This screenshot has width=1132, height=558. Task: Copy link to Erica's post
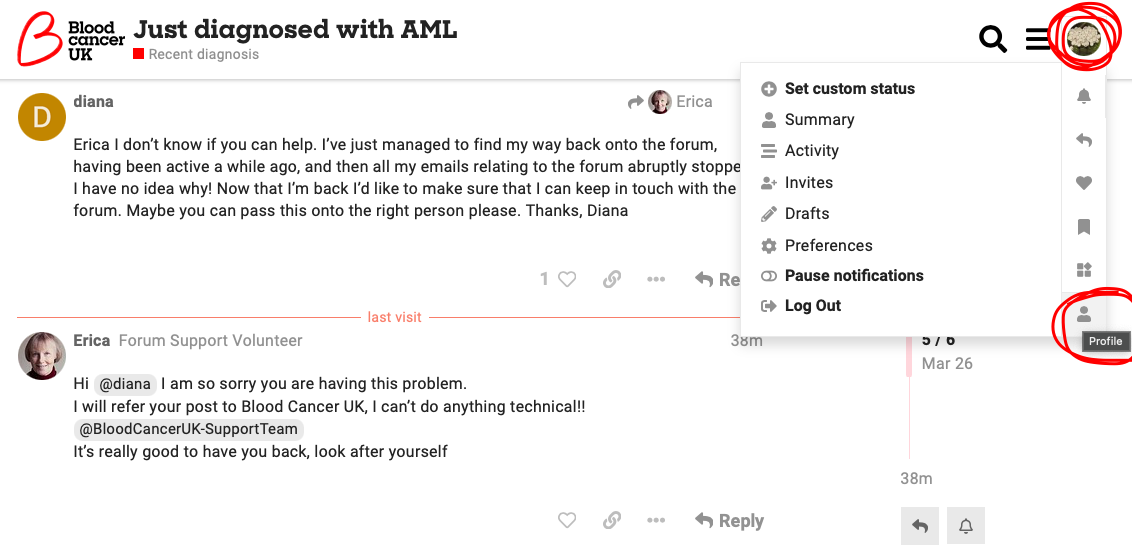tap(612, 520)
